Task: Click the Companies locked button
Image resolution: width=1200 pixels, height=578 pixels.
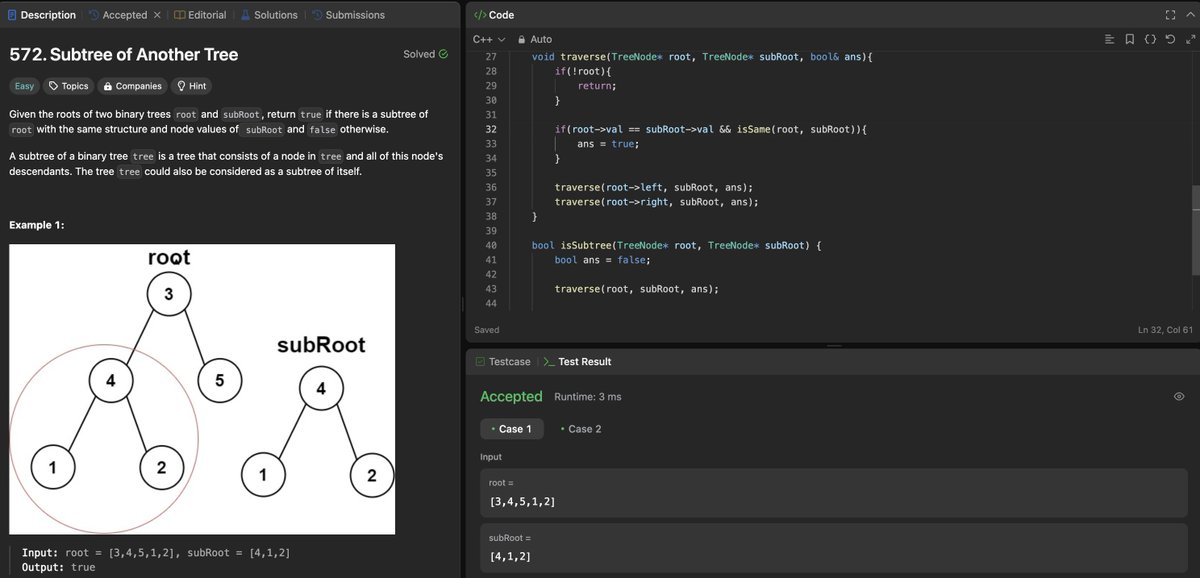Action: (133, 86)
